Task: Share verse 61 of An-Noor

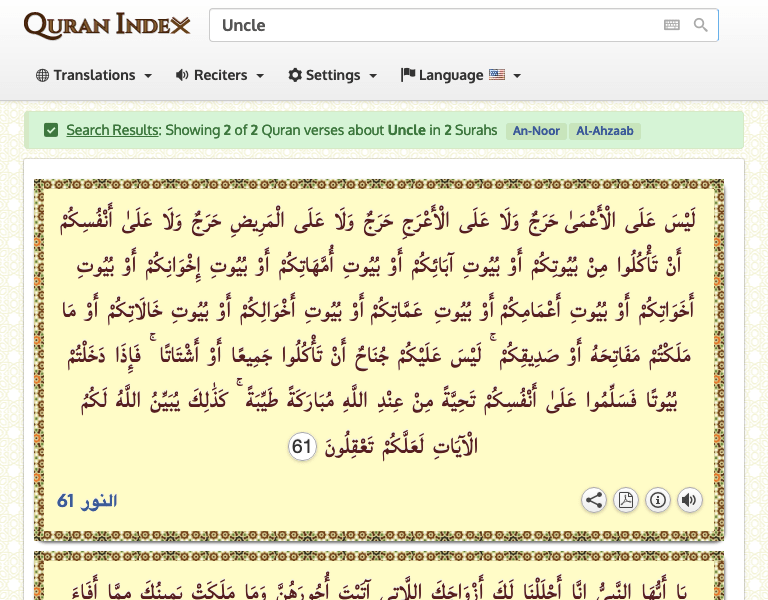Action: pos(594,500)
